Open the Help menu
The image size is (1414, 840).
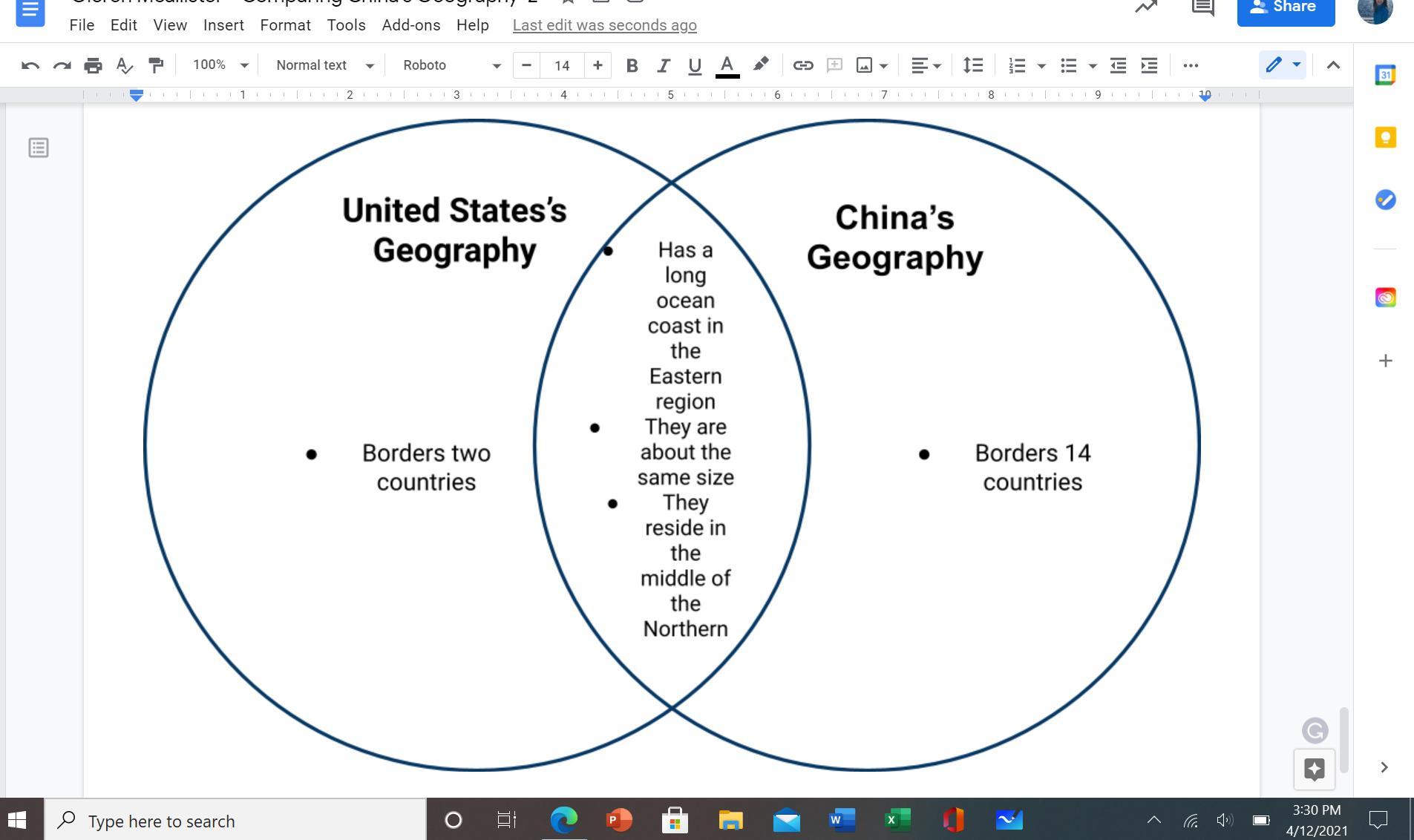[473, 25]
